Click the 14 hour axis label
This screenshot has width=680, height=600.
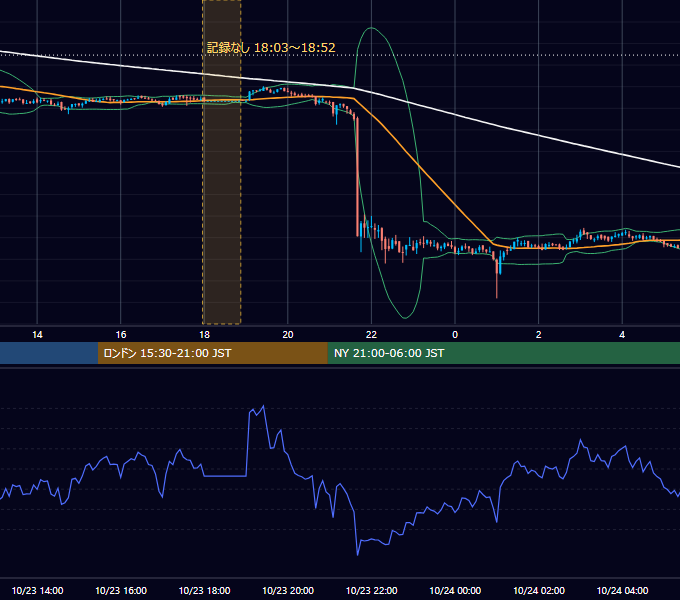(37, 335)
